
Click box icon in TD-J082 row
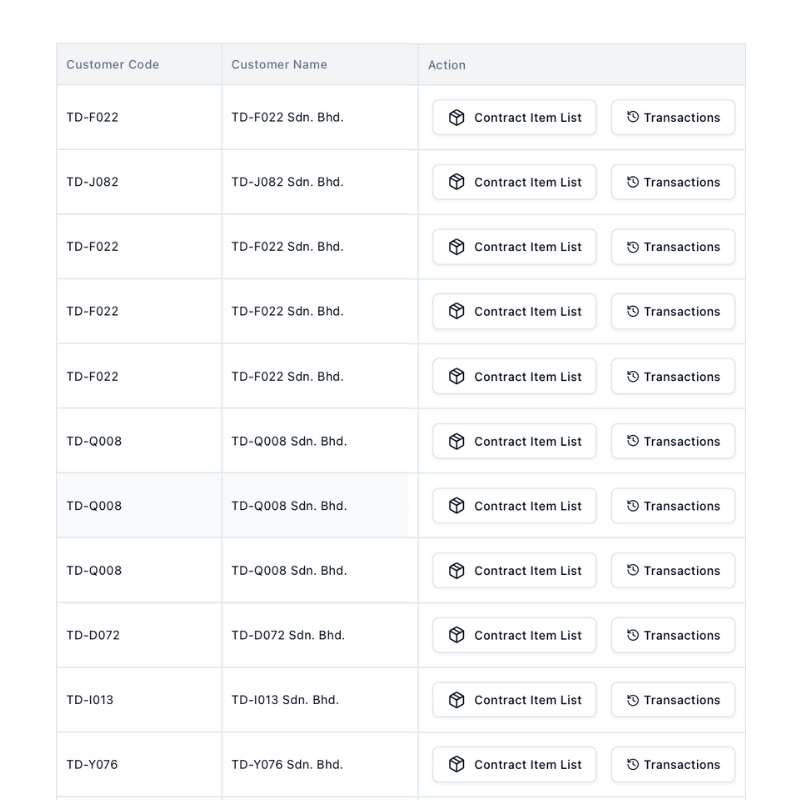pyautogui.click(x=456, y=182)
